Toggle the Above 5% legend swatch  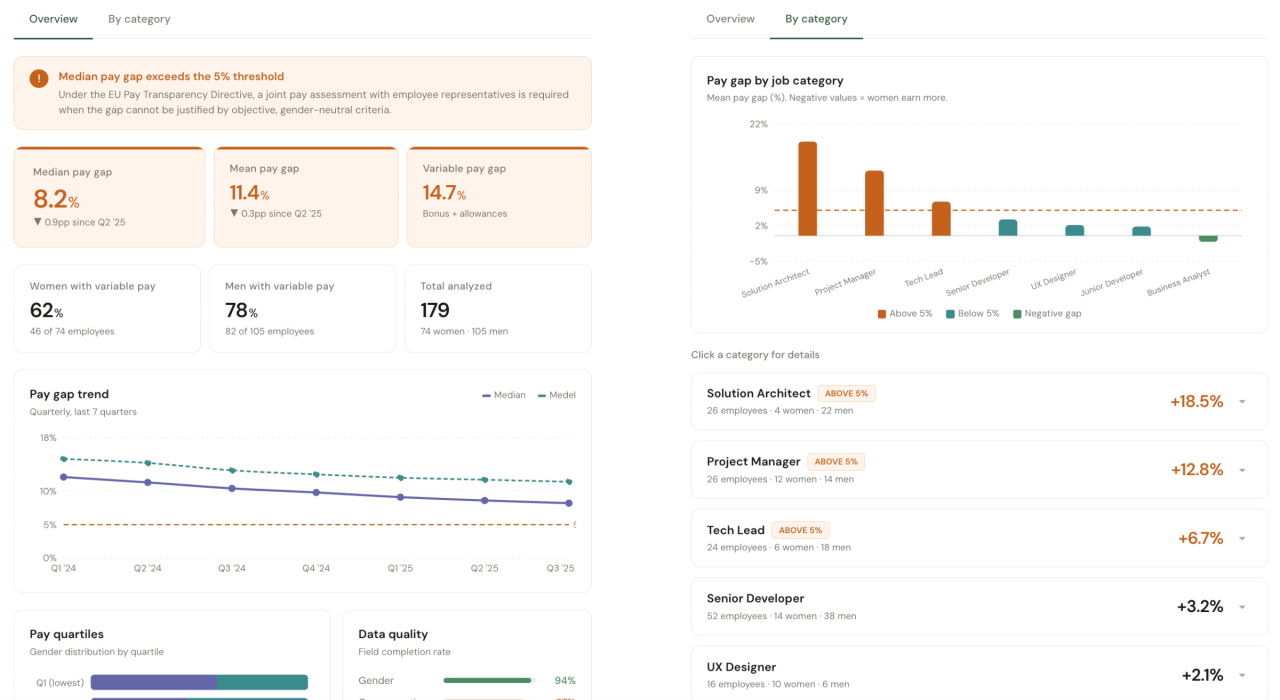pyautogui.click(x=904, y=313)
